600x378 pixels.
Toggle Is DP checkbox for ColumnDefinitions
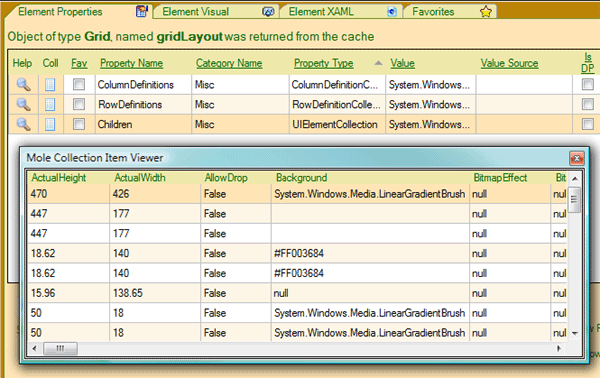tap(587, 84)
